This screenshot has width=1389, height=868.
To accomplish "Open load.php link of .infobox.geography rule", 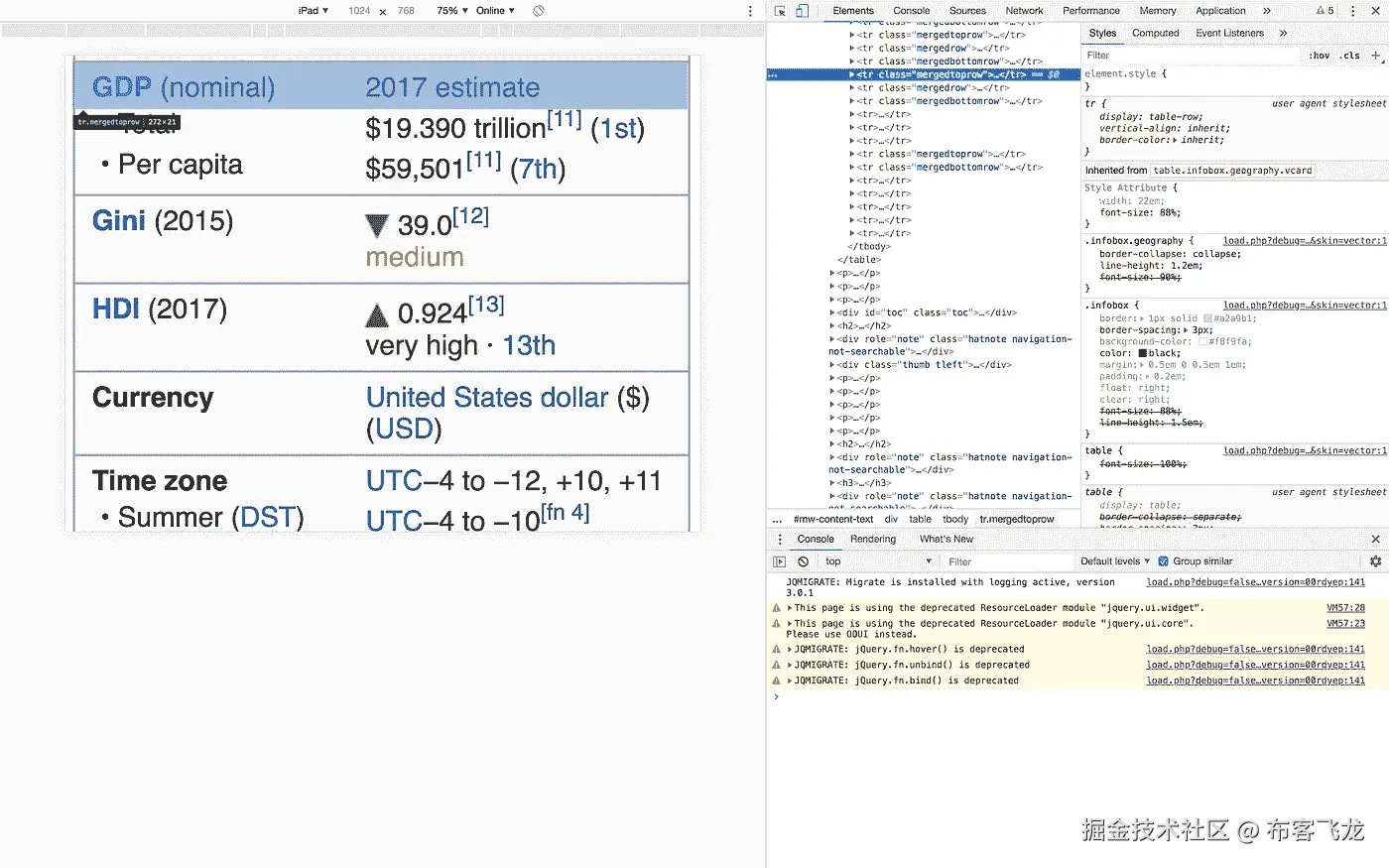I will coord(1305,241).
